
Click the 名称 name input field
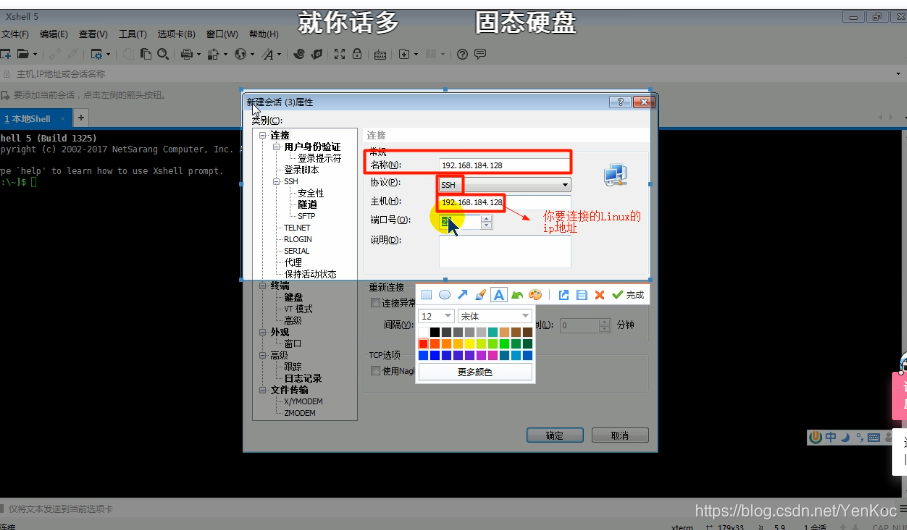click(504, 165)
